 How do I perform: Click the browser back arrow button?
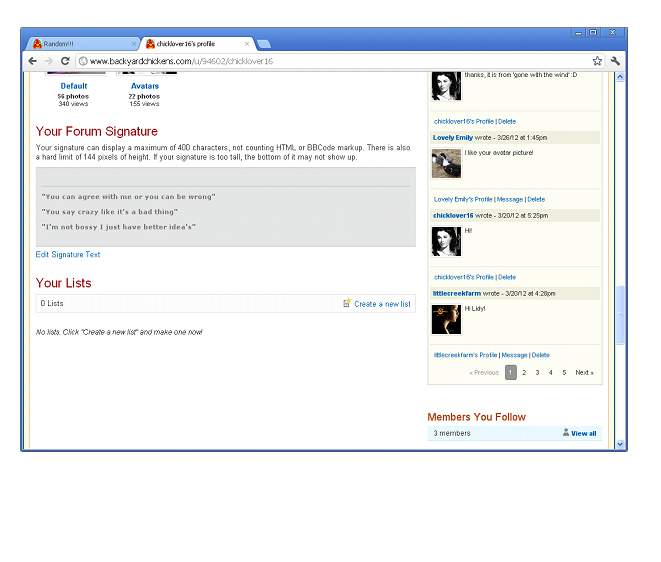coord(32,61)
